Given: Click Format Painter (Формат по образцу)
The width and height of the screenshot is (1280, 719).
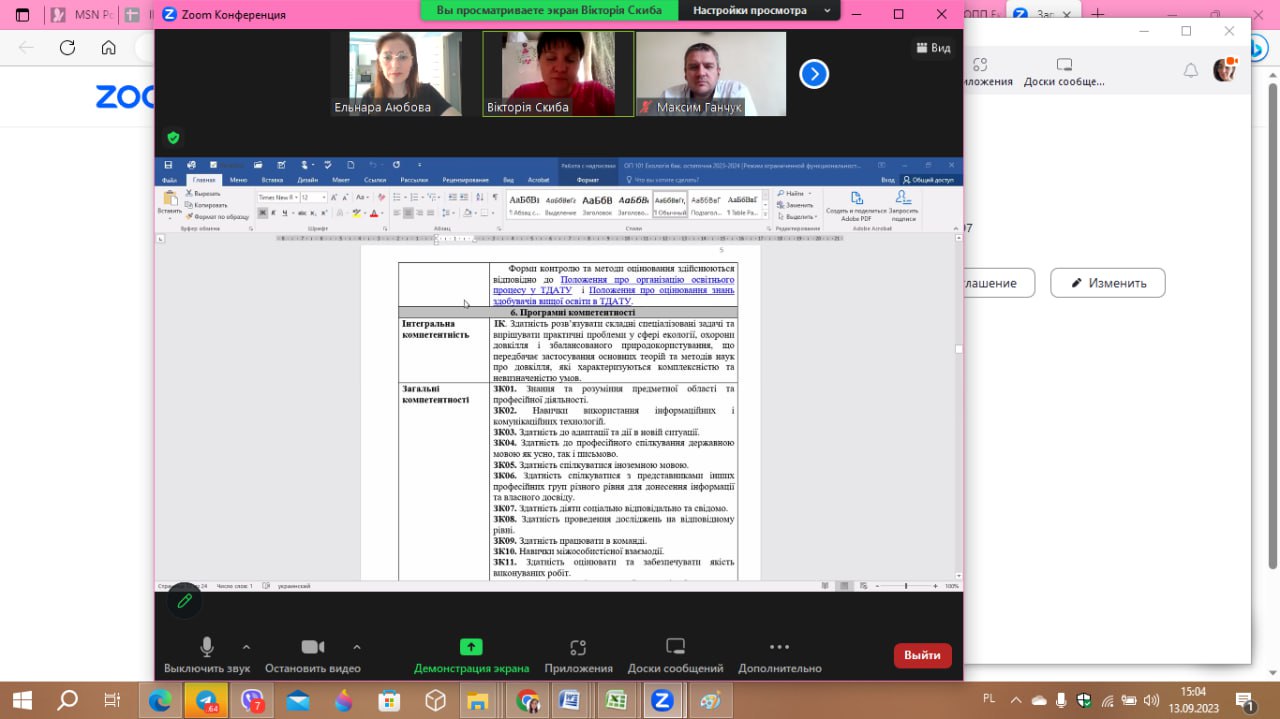Looking at the screenshot, I should pos(217,216).
